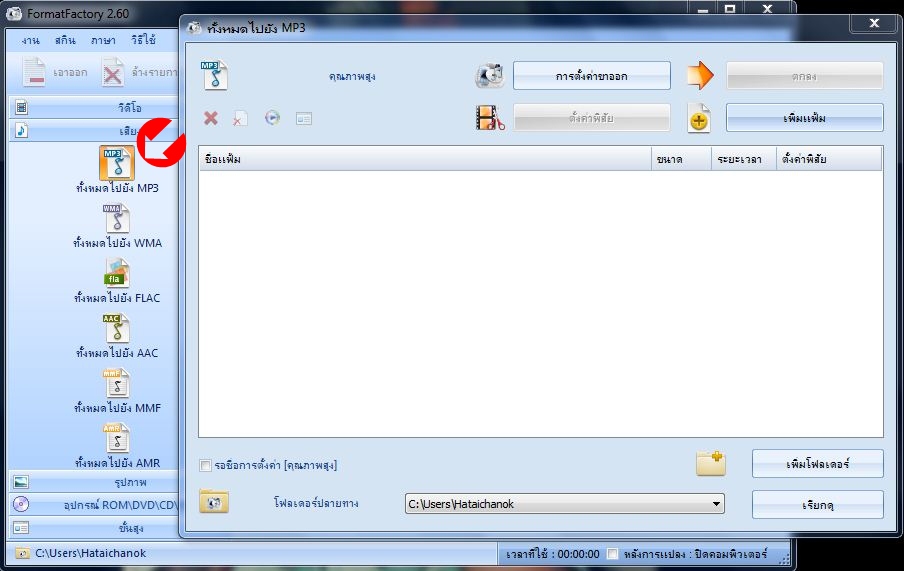Click การตั้งค่าขาออก output settings button

point(592,76)
